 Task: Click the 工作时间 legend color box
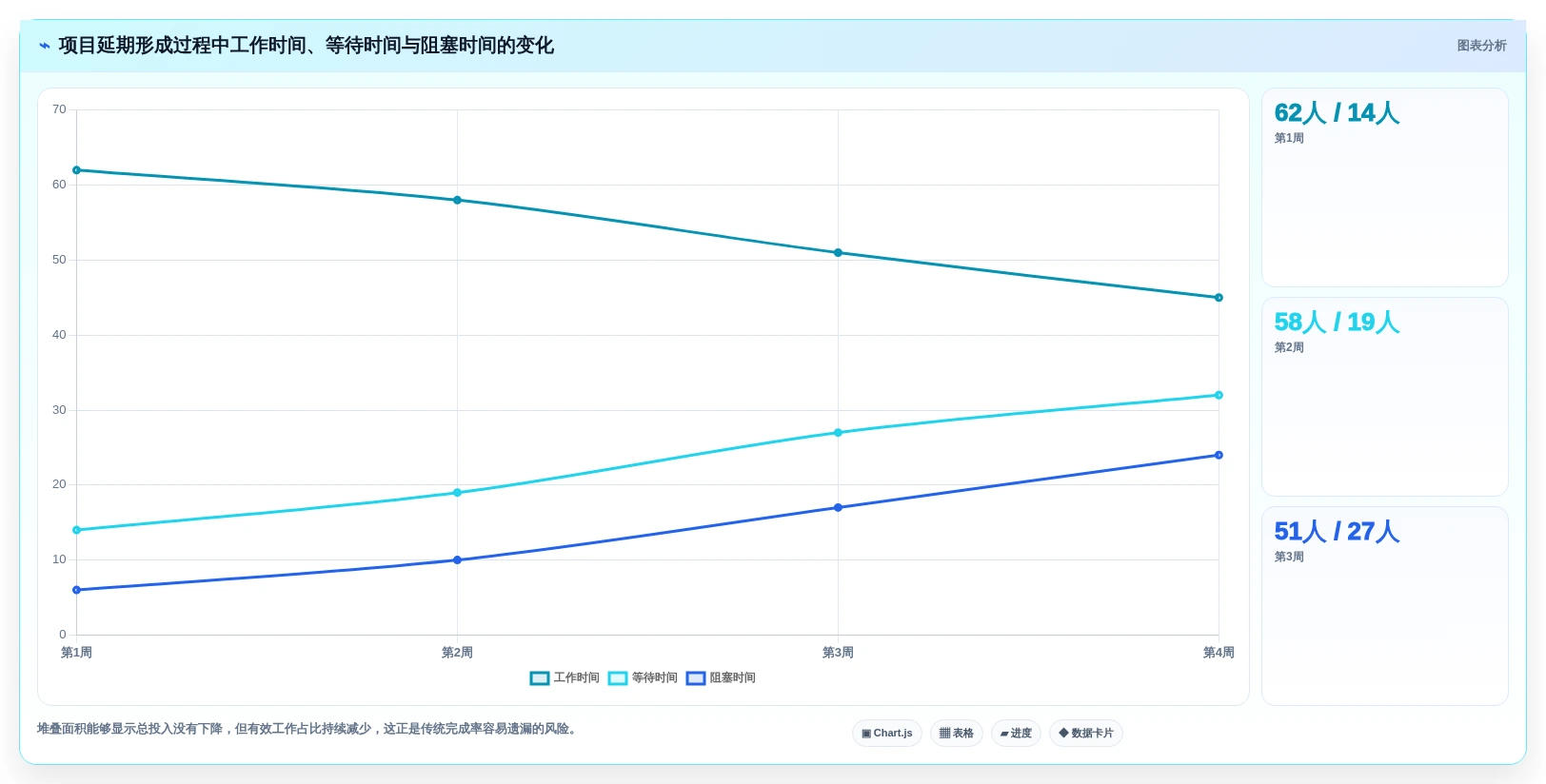(540, 678)
